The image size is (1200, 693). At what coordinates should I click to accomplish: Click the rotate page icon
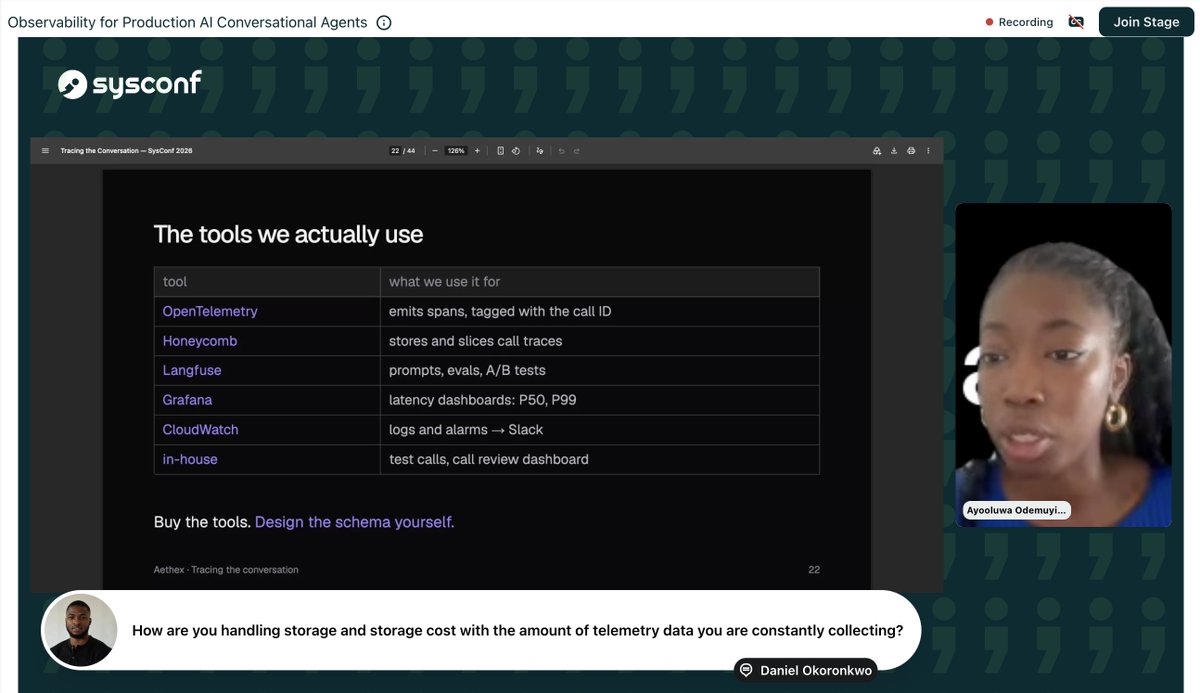[x=515, y=151]
